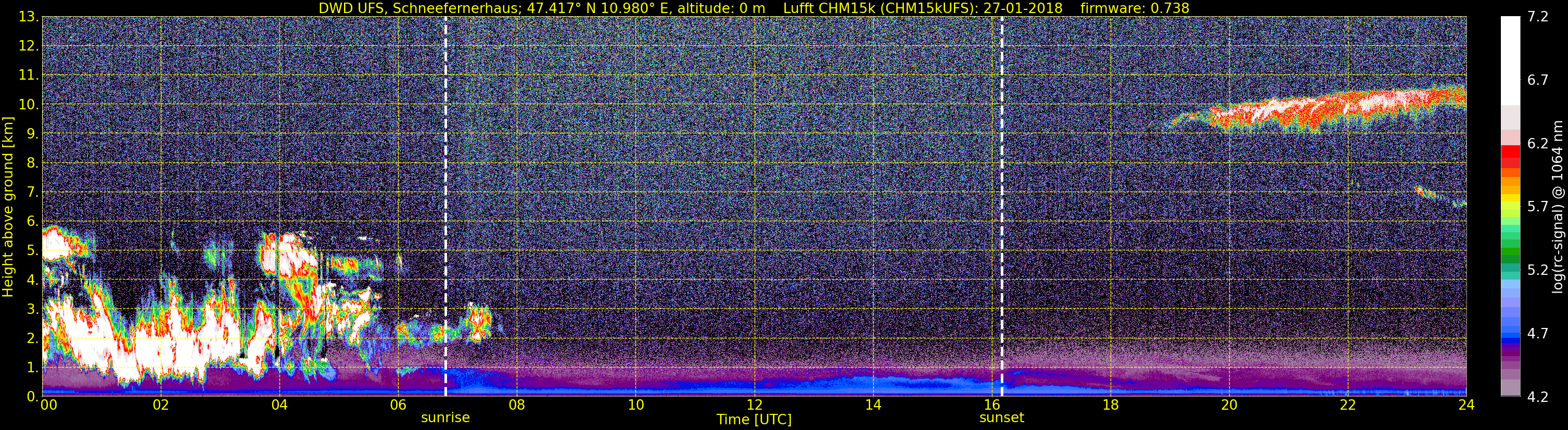Viewport: 1568px width, 430px height.
Task: Click time axis tick '00'
Action: click(x=48, y=405)
